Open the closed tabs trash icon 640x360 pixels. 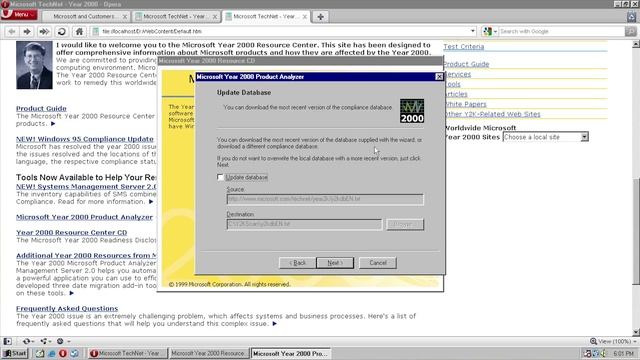point(631,17)
